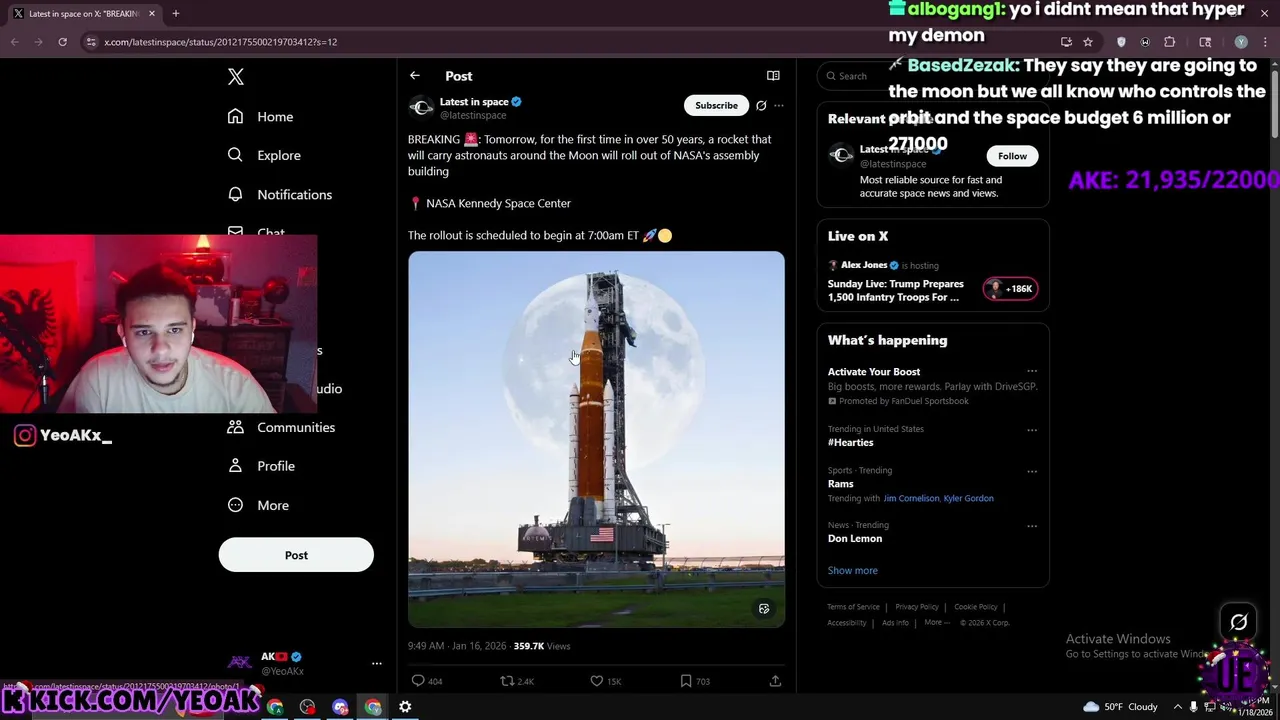Image resolution: width=1280 pixels, height=720 pixels.
Task: Click the browser back arrow
Action: tap(14, 42)
